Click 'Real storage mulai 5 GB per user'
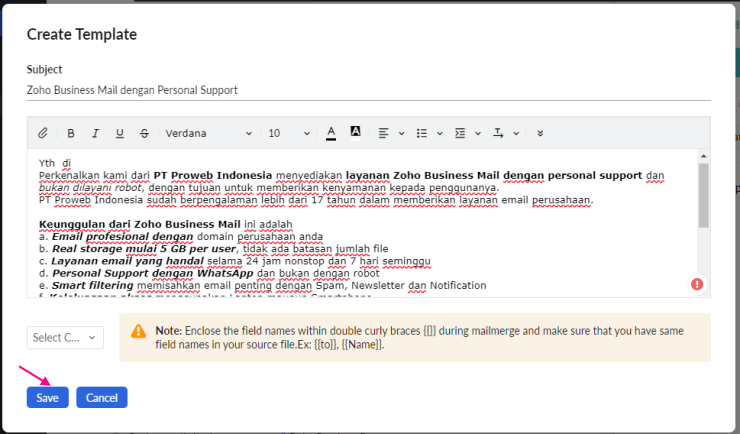Screen dimensions: 740x434 (x=144, y=249)
